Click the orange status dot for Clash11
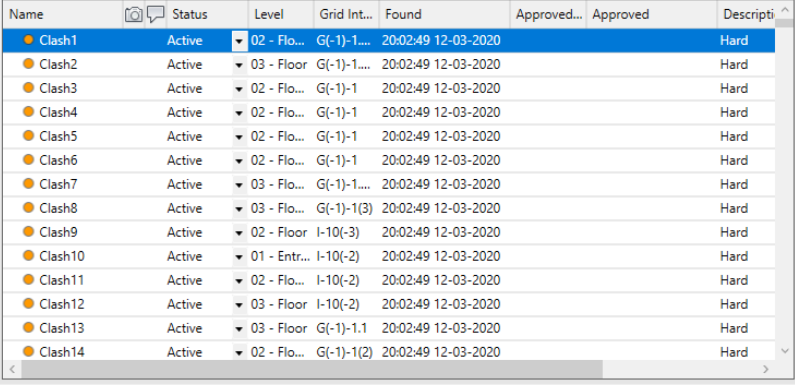 pyautogui.click(x=28, y=279)
